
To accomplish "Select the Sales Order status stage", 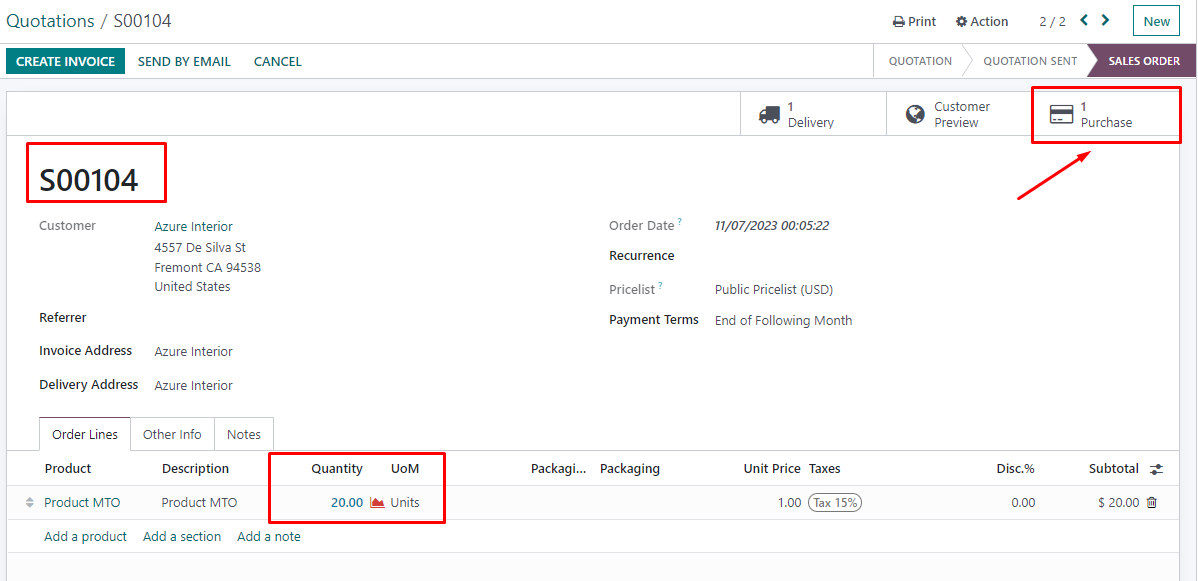I will (1144, 61).
